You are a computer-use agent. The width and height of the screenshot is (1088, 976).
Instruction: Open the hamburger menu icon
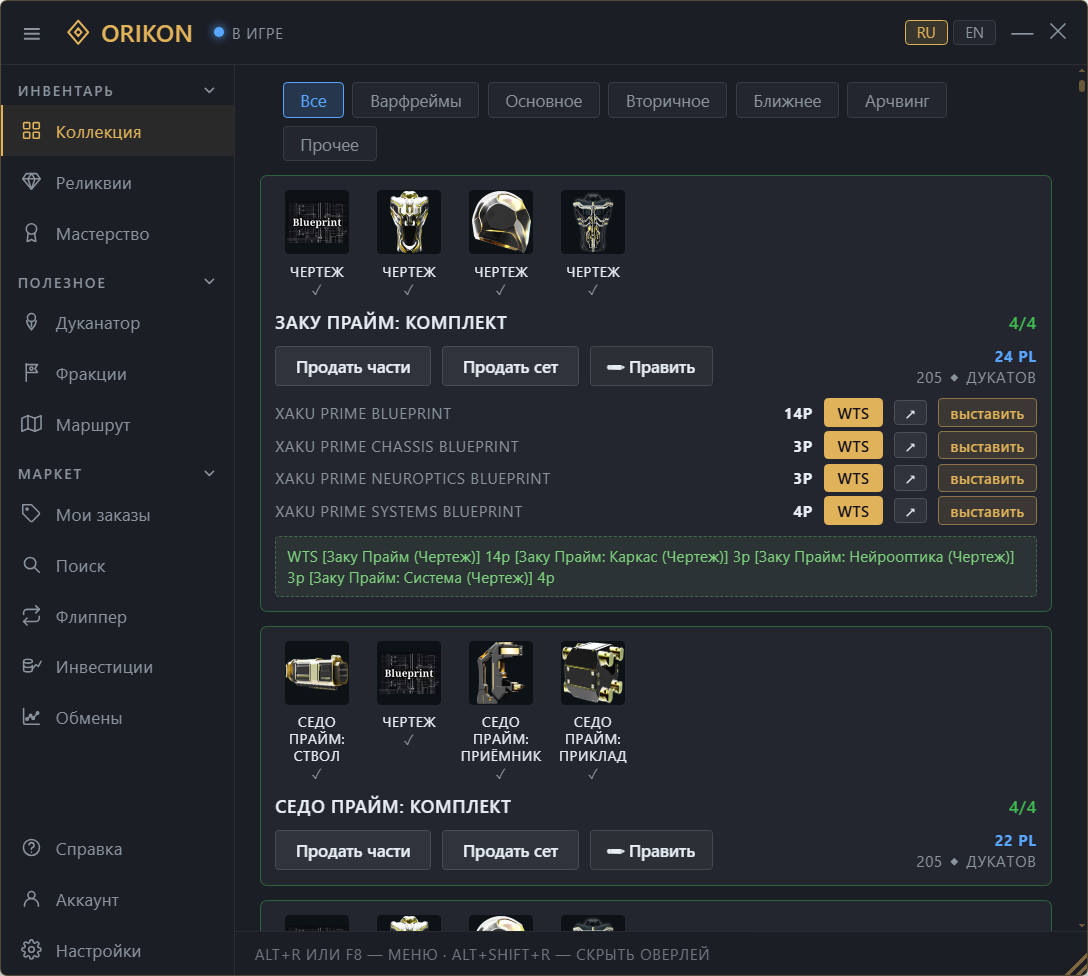click(x=32, y=33)
